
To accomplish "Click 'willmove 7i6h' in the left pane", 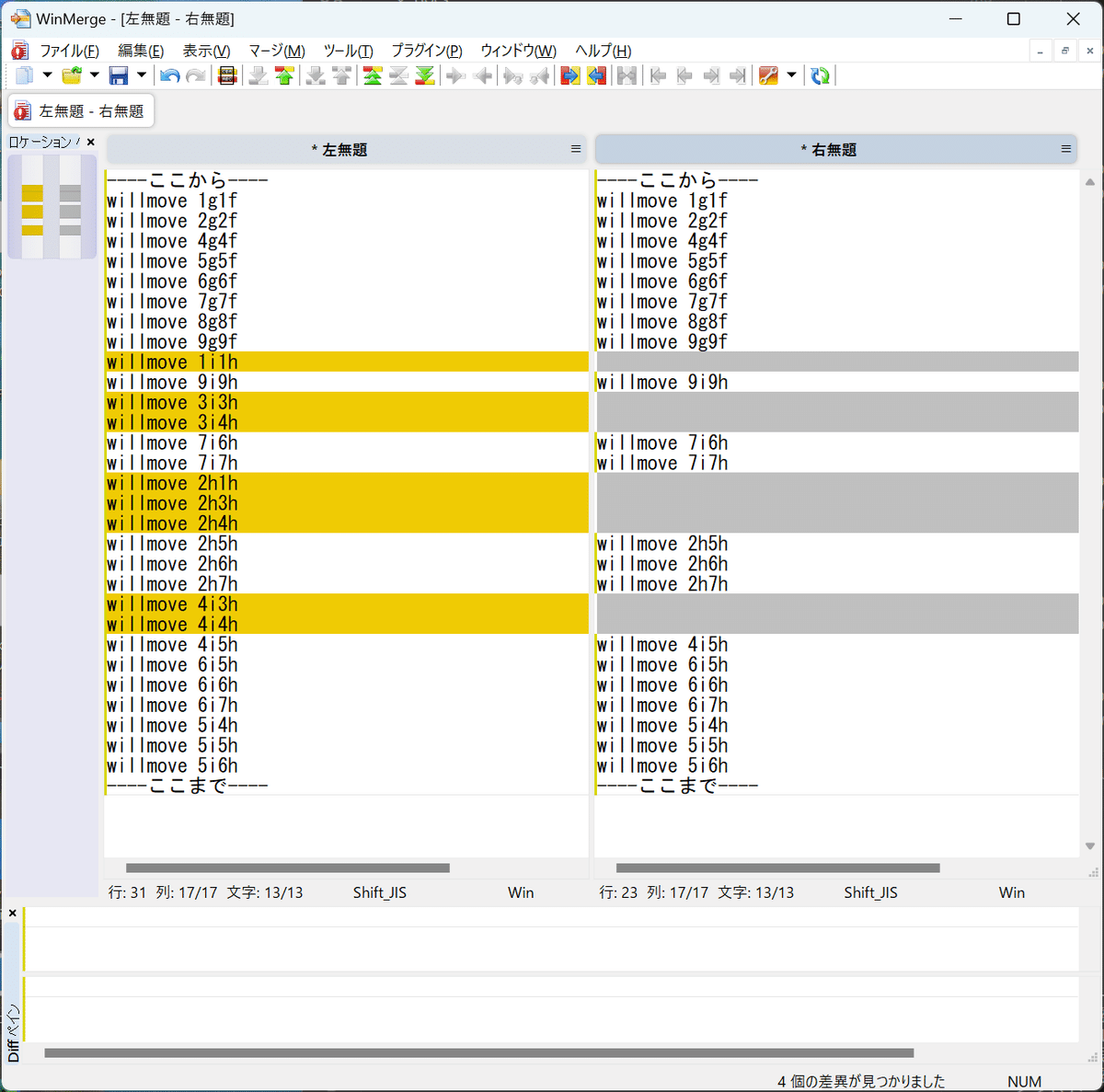I will pyautogui.click(x=172, y=443).
